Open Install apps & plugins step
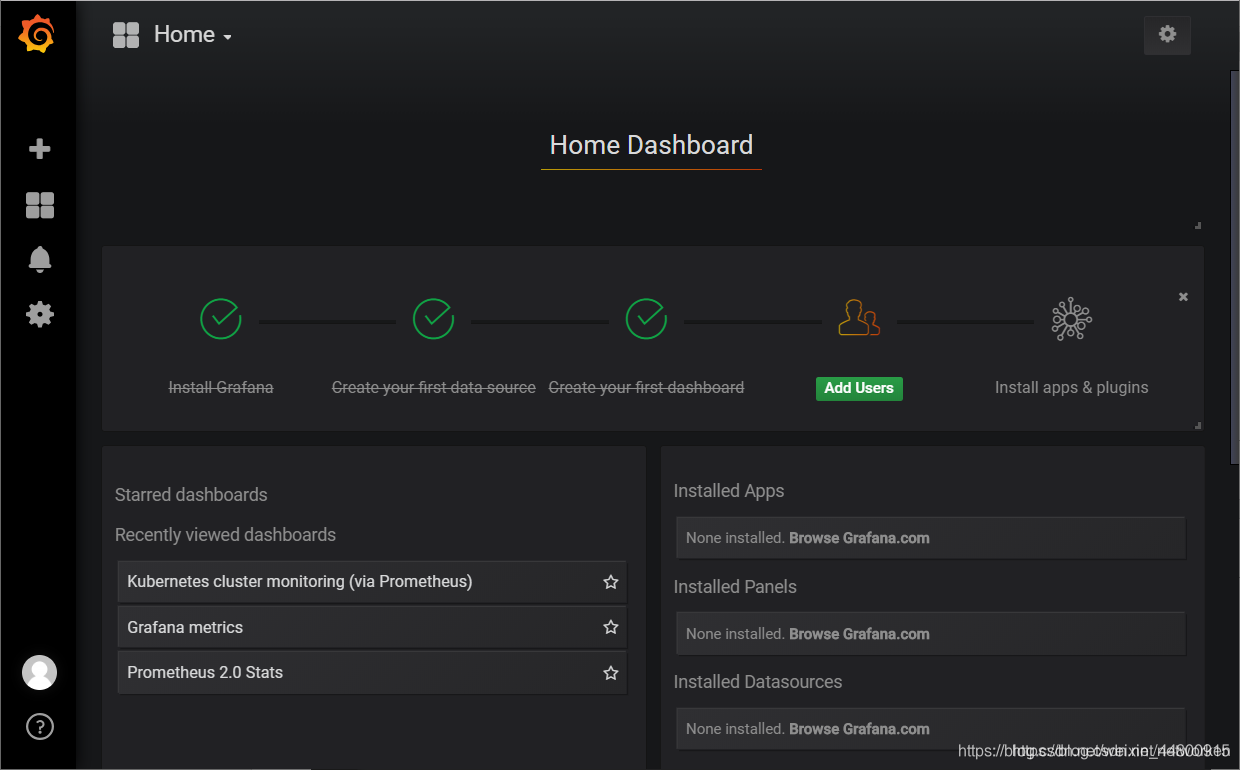 tap(1071, 388)
